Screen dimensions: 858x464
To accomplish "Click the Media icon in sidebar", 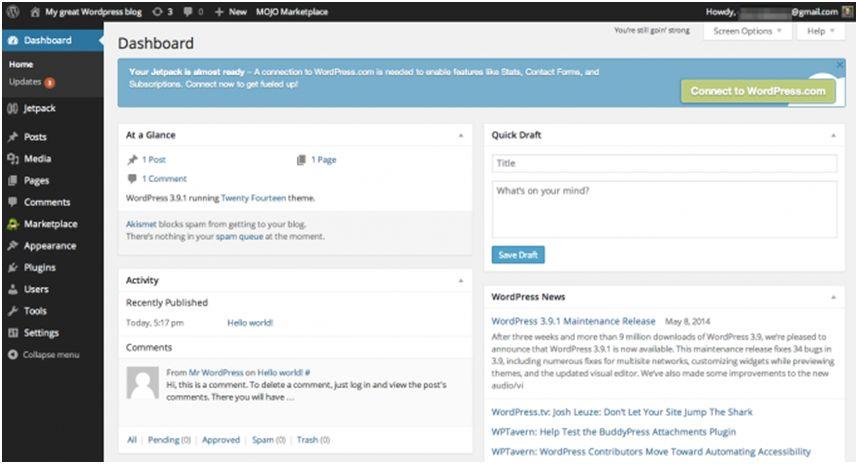I will point(13,159).
